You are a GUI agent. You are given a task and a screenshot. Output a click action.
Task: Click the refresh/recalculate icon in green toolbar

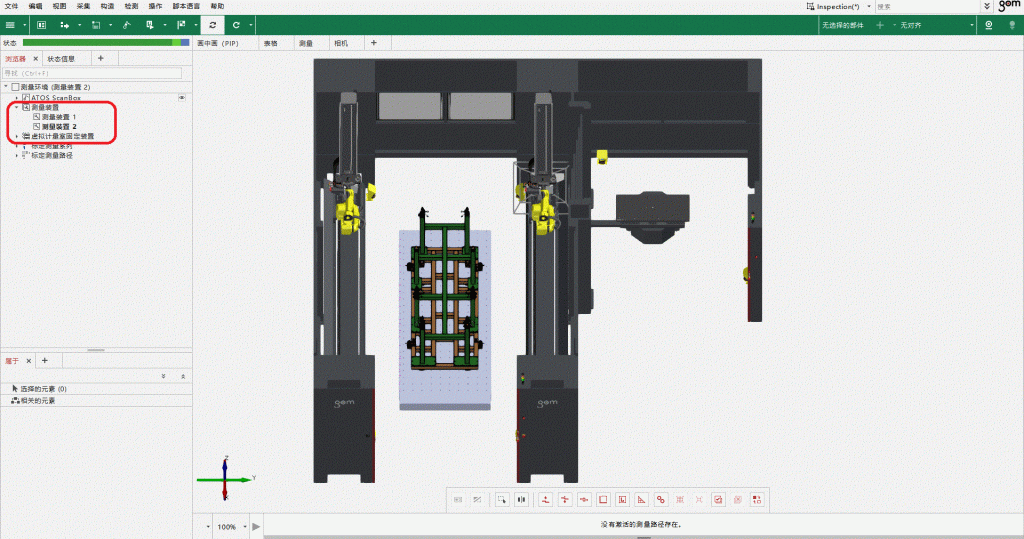(x=212, y=24)
